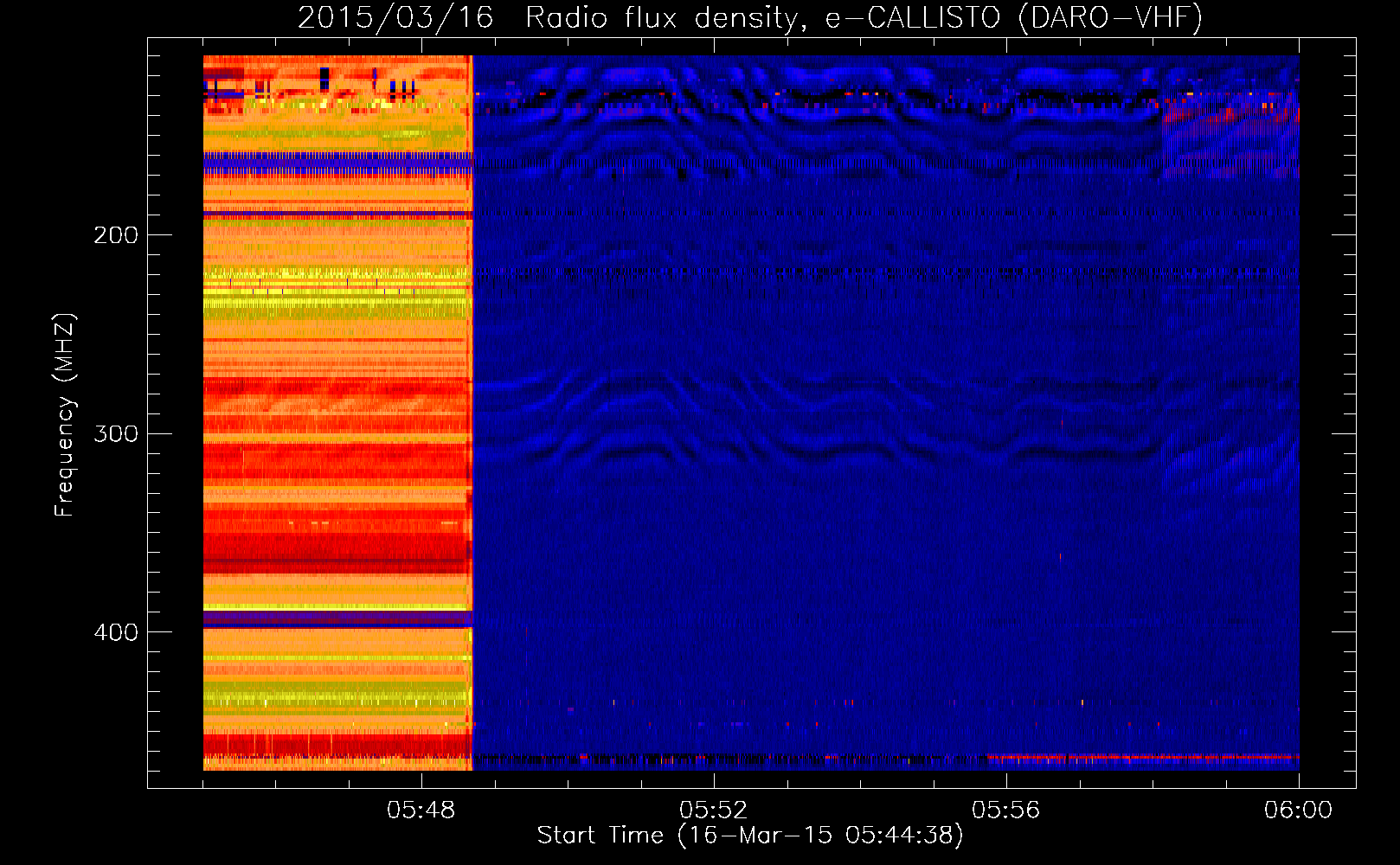This screenshot has height=865, width=1400.
Task: Click the 'Frequency (MHZ)' axis label
Action: click(x=65, y=414)
